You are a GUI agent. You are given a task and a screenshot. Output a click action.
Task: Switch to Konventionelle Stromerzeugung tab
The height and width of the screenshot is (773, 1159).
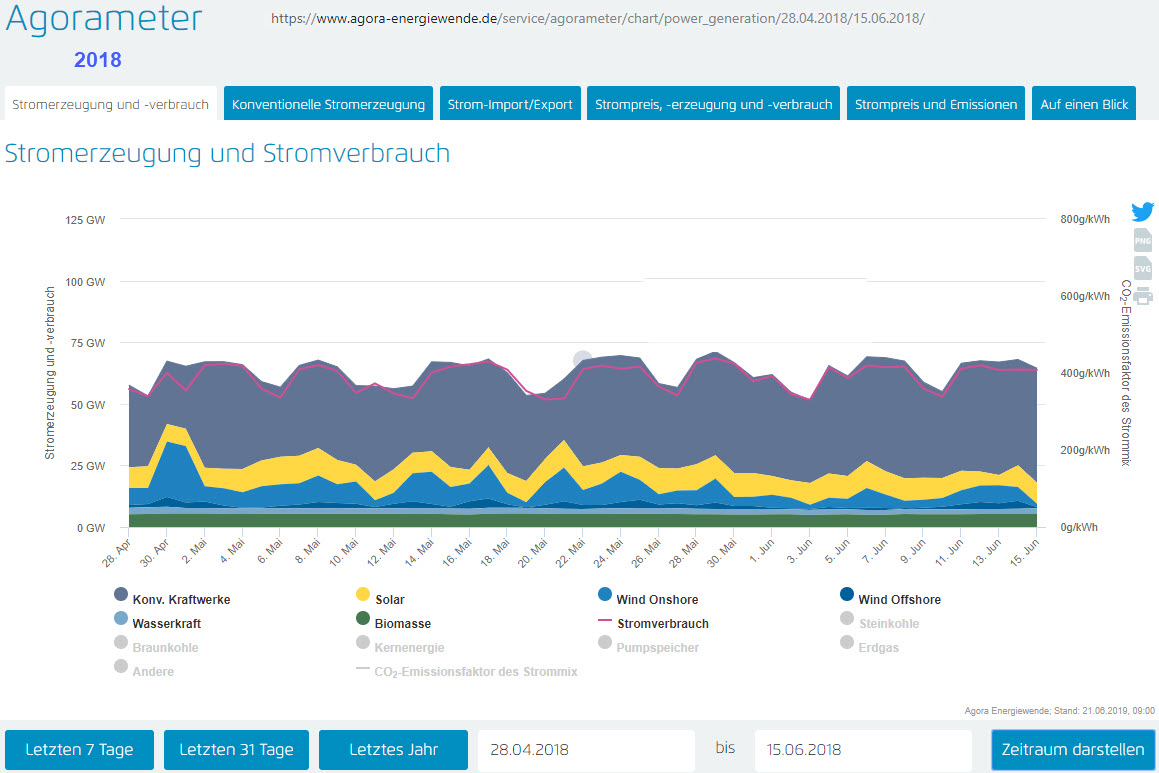coord(328,104)
